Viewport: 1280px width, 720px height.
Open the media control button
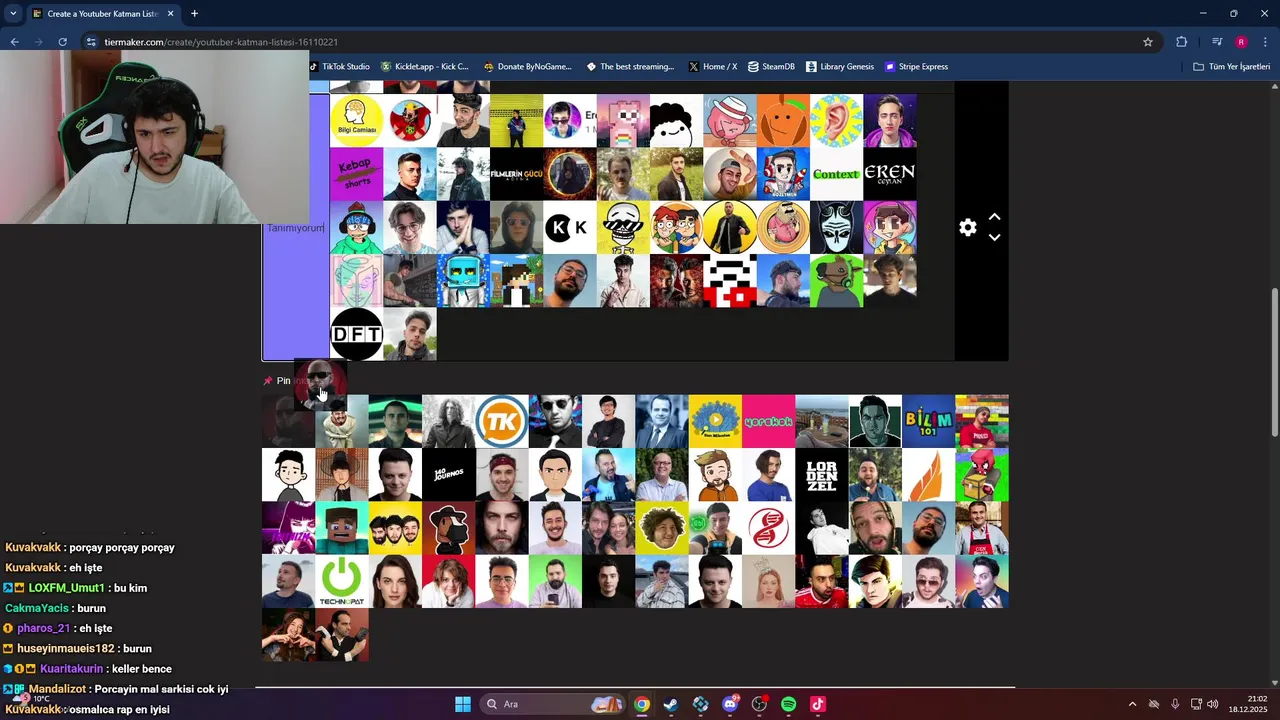(1216, 42)
